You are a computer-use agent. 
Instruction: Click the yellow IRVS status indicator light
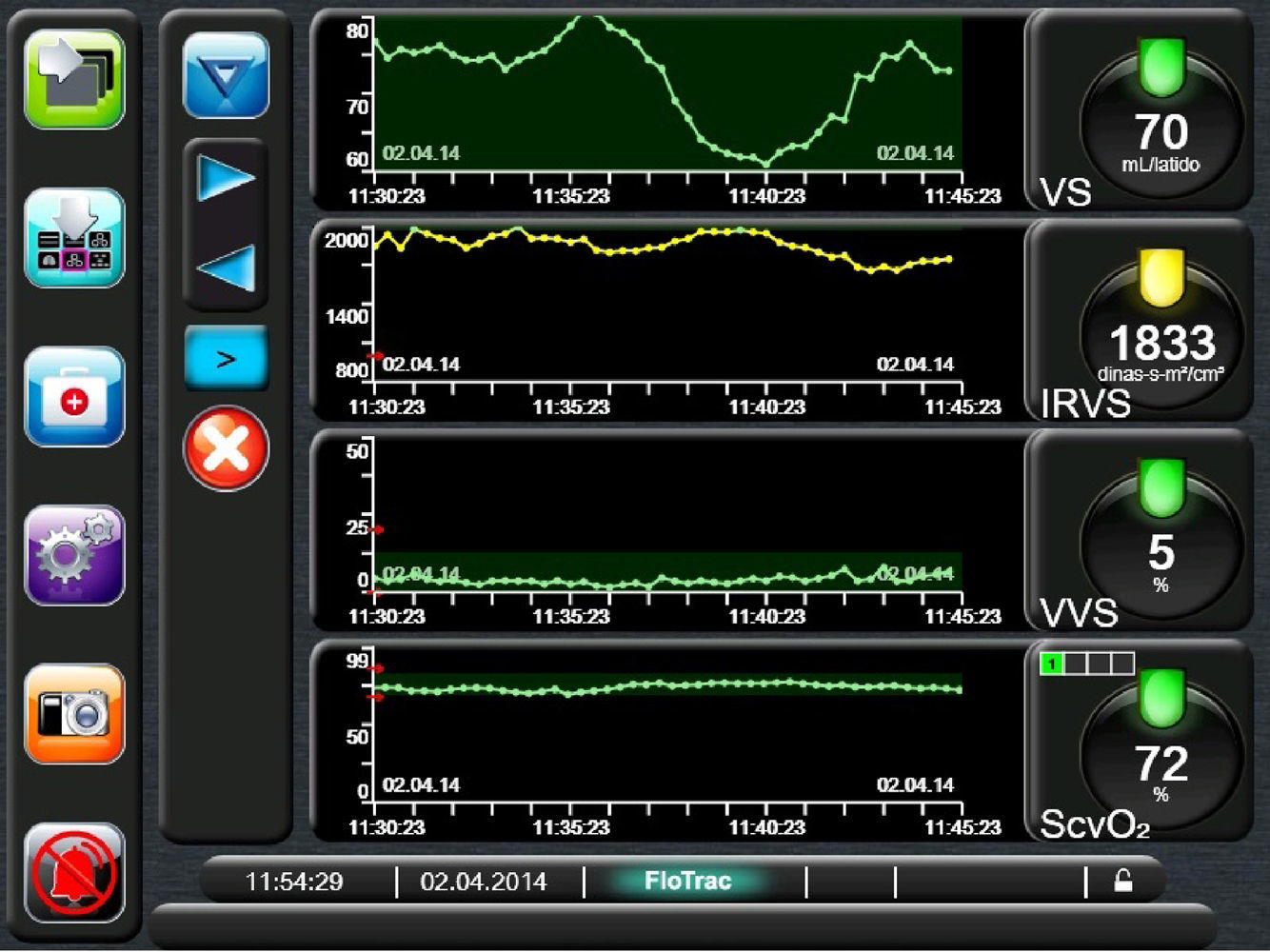click(x=1161, y=277)
